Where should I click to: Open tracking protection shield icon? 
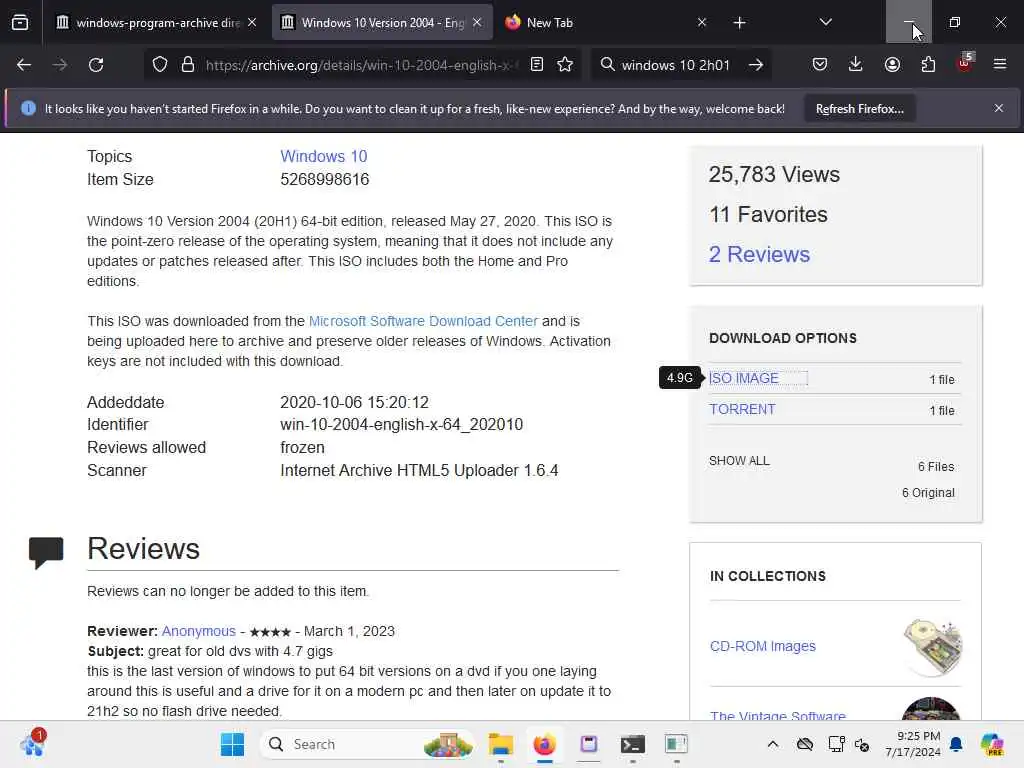coord(160,65)
